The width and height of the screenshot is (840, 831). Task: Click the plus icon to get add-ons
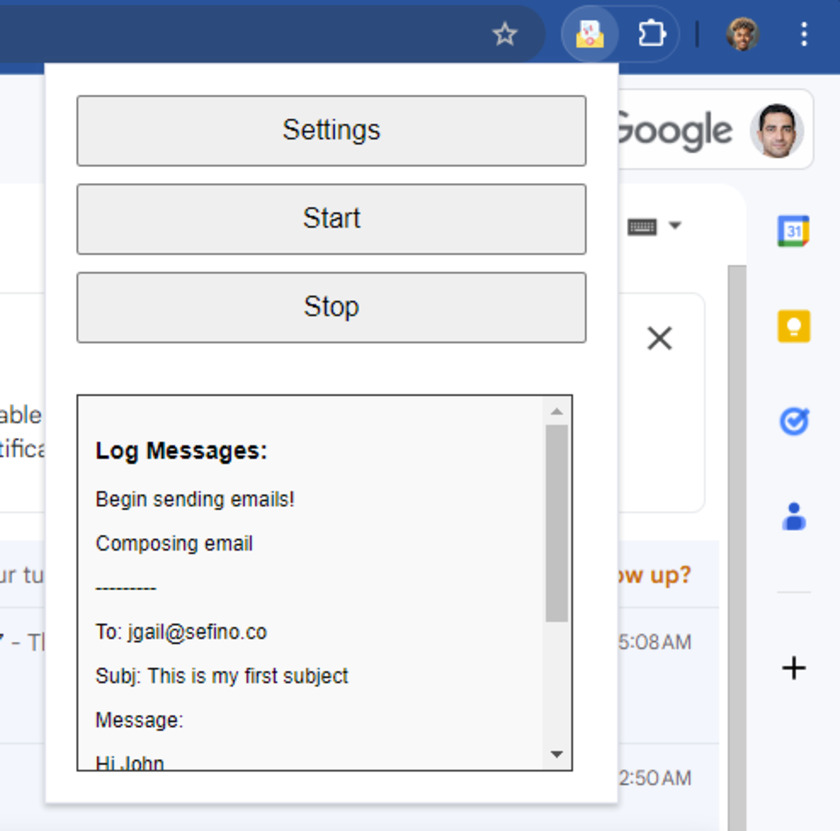pyautogui.click(x=793, y=668)
